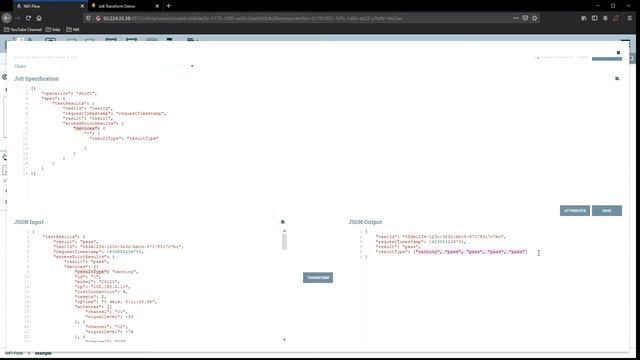640x360 pixels.
Task: Click the button at dialog top right
Action: (607, 58)
